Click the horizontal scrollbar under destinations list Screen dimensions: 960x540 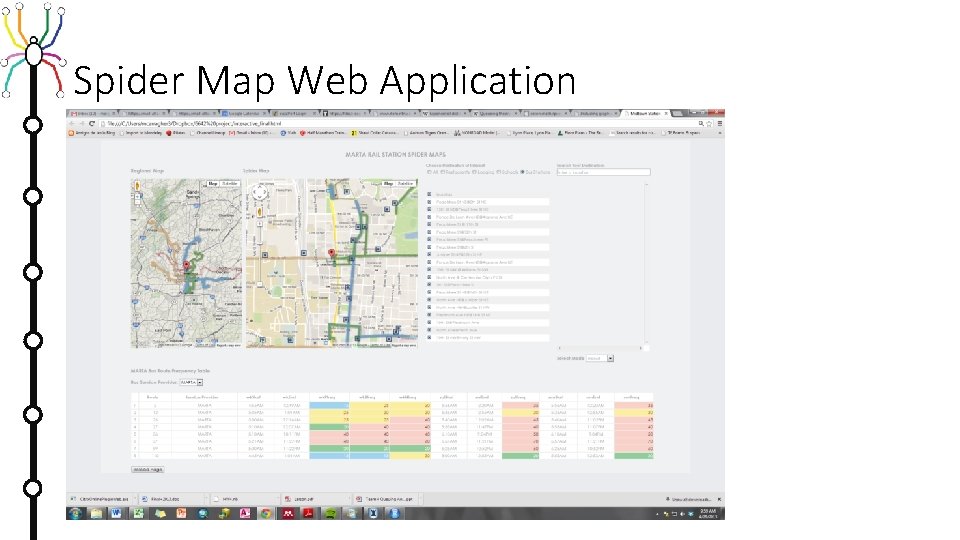click(601, 348)
